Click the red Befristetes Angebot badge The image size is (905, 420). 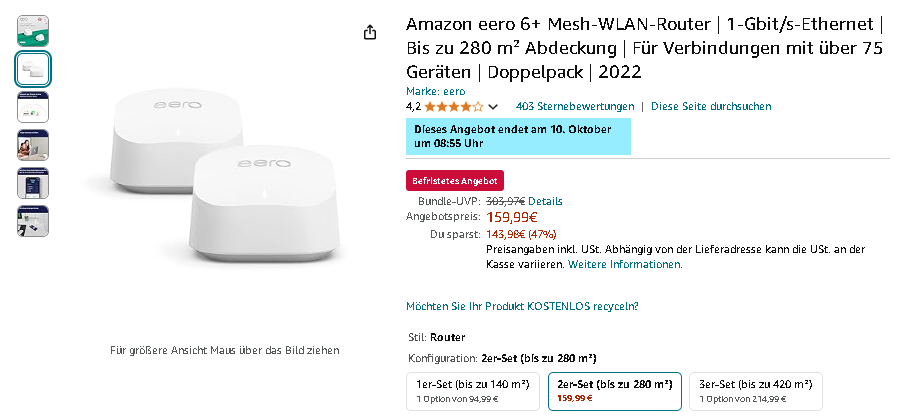click(x=455, y=181)
